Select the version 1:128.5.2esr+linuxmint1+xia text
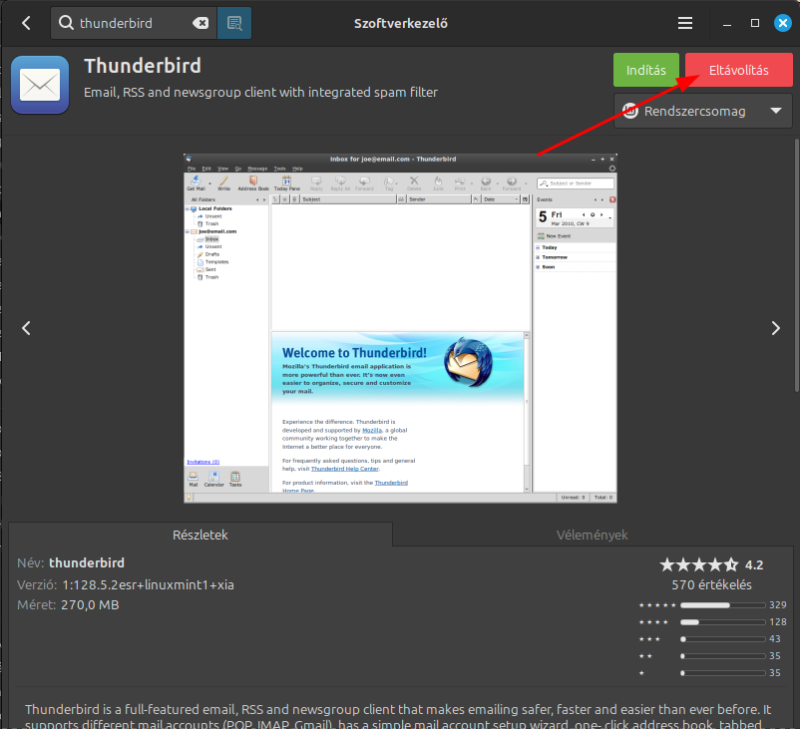Screen dimensions: 800x729 tap(148, 585)
